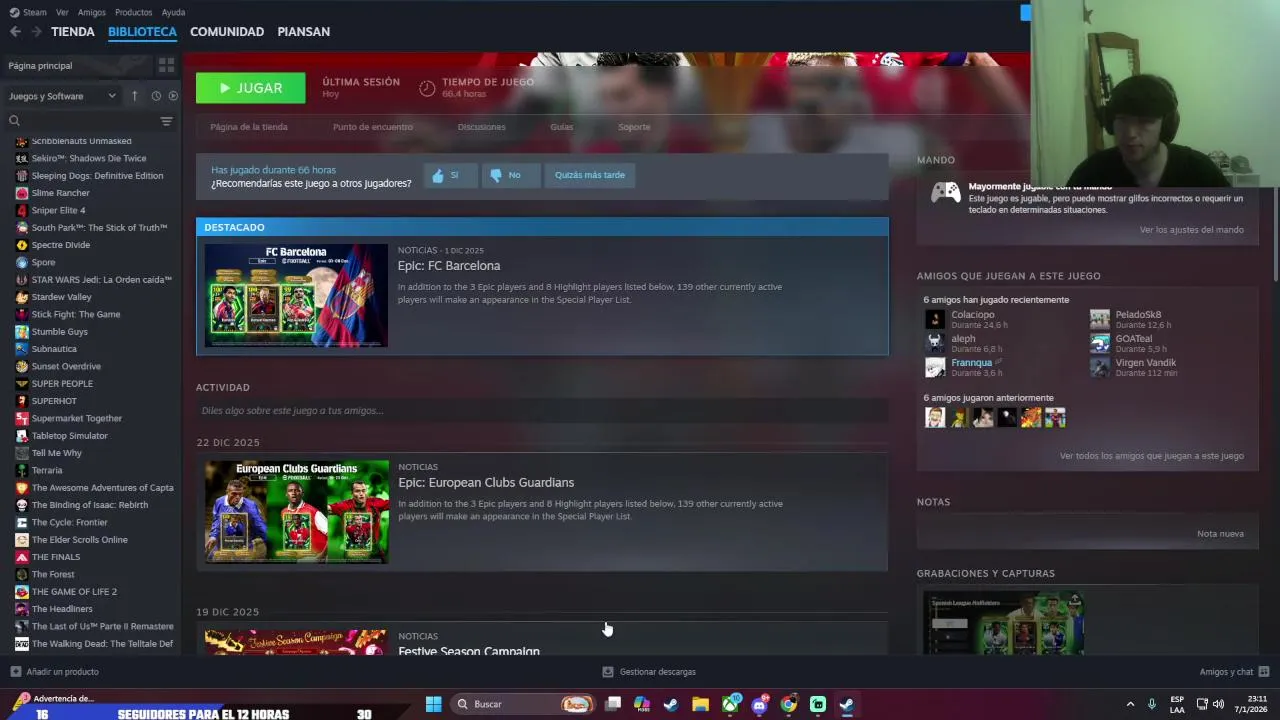Click thumbs-down No button
The height and width of the screenshot is (720, 1280).
click(511, 175)
